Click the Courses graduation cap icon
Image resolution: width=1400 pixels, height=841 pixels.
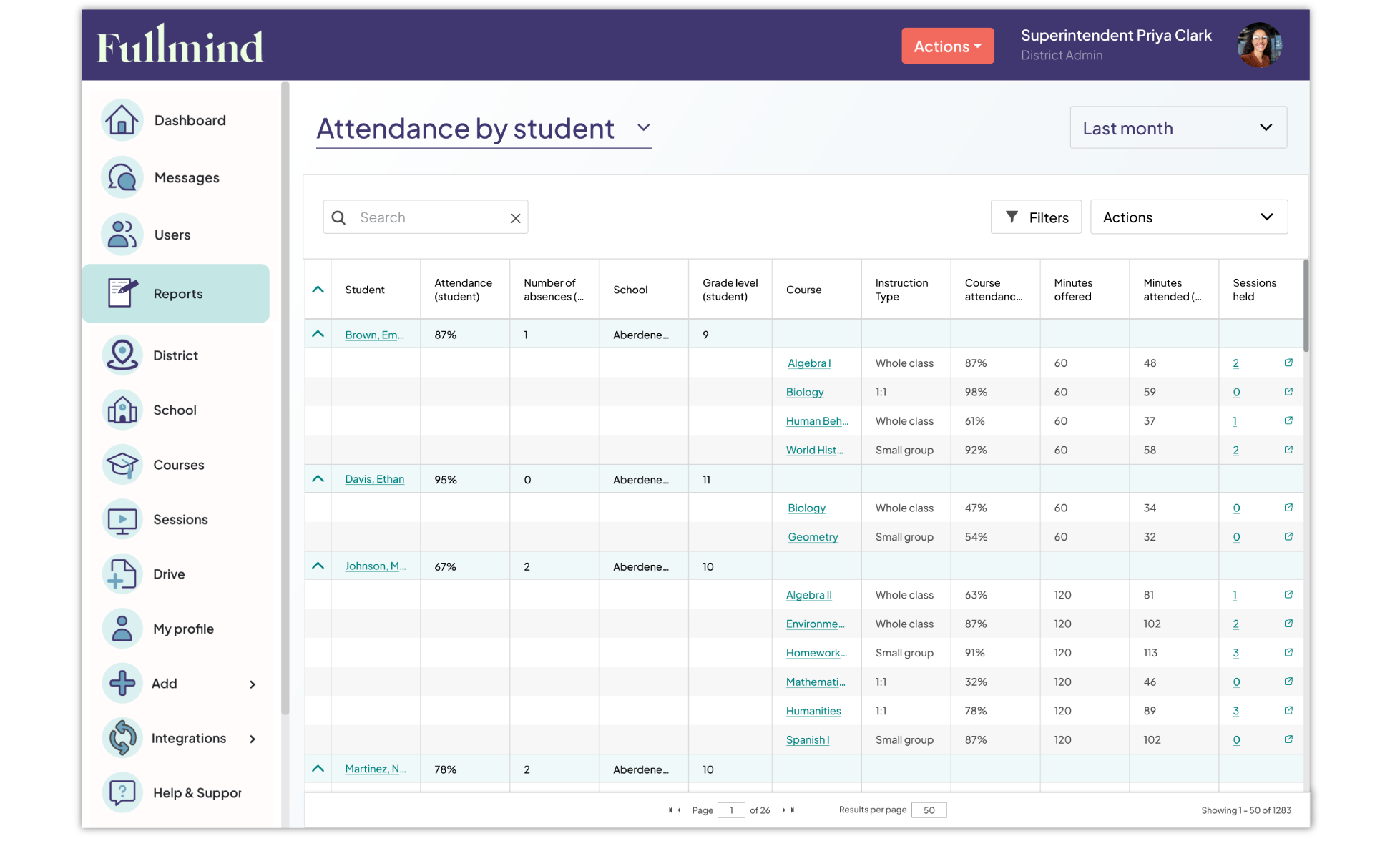coord(122,465)
